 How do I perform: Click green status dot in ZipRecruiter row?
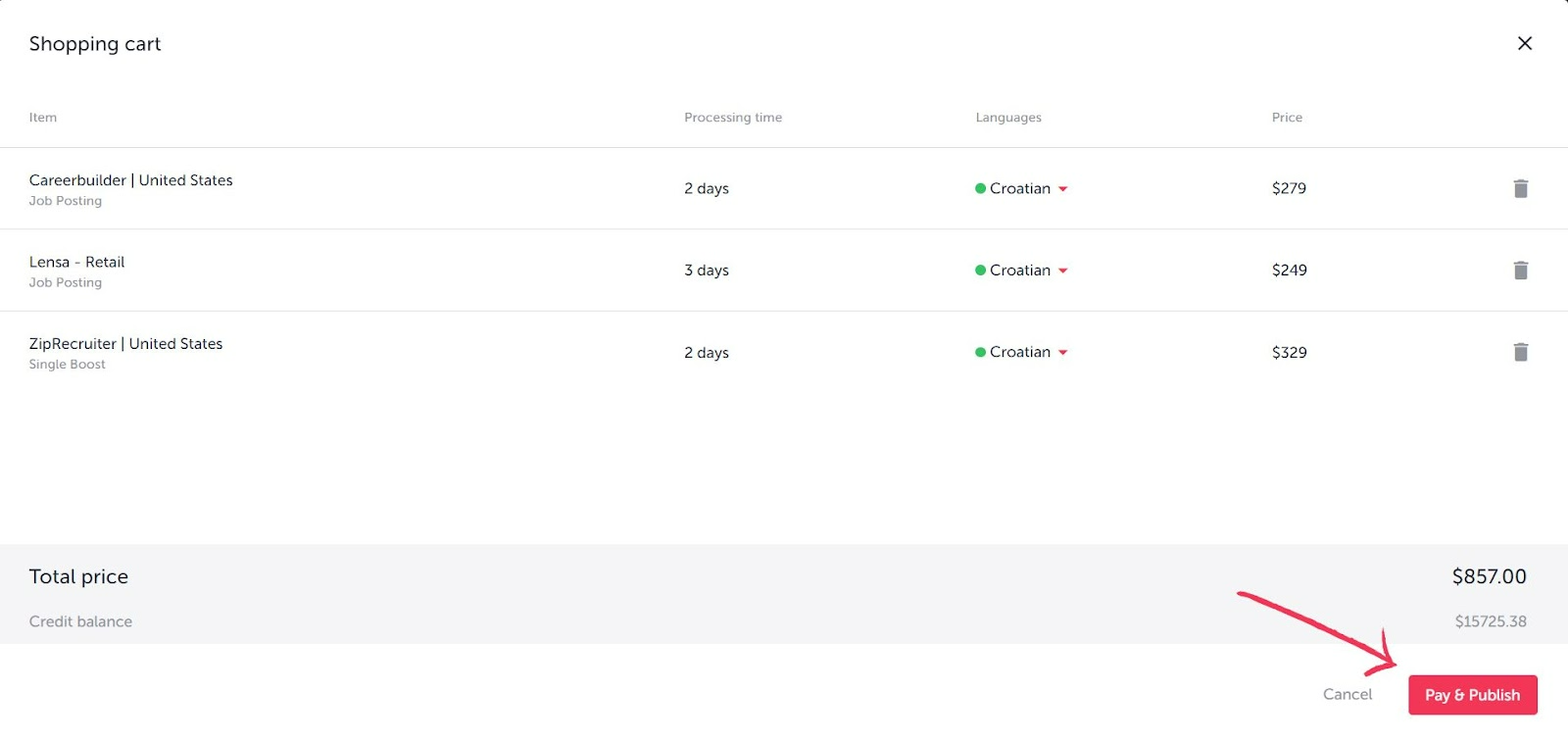point(980,352)
